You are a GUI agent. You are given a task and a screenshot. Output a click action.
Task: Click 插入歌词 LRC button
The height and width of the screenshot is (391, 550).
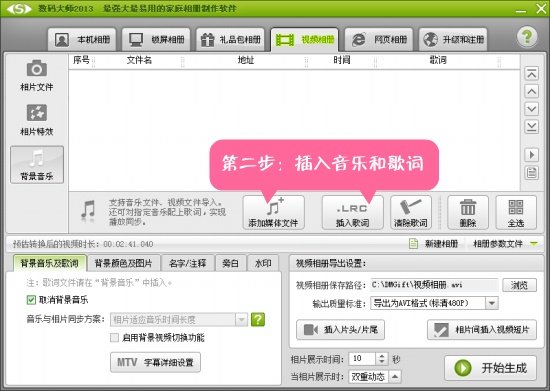(352, 213)
